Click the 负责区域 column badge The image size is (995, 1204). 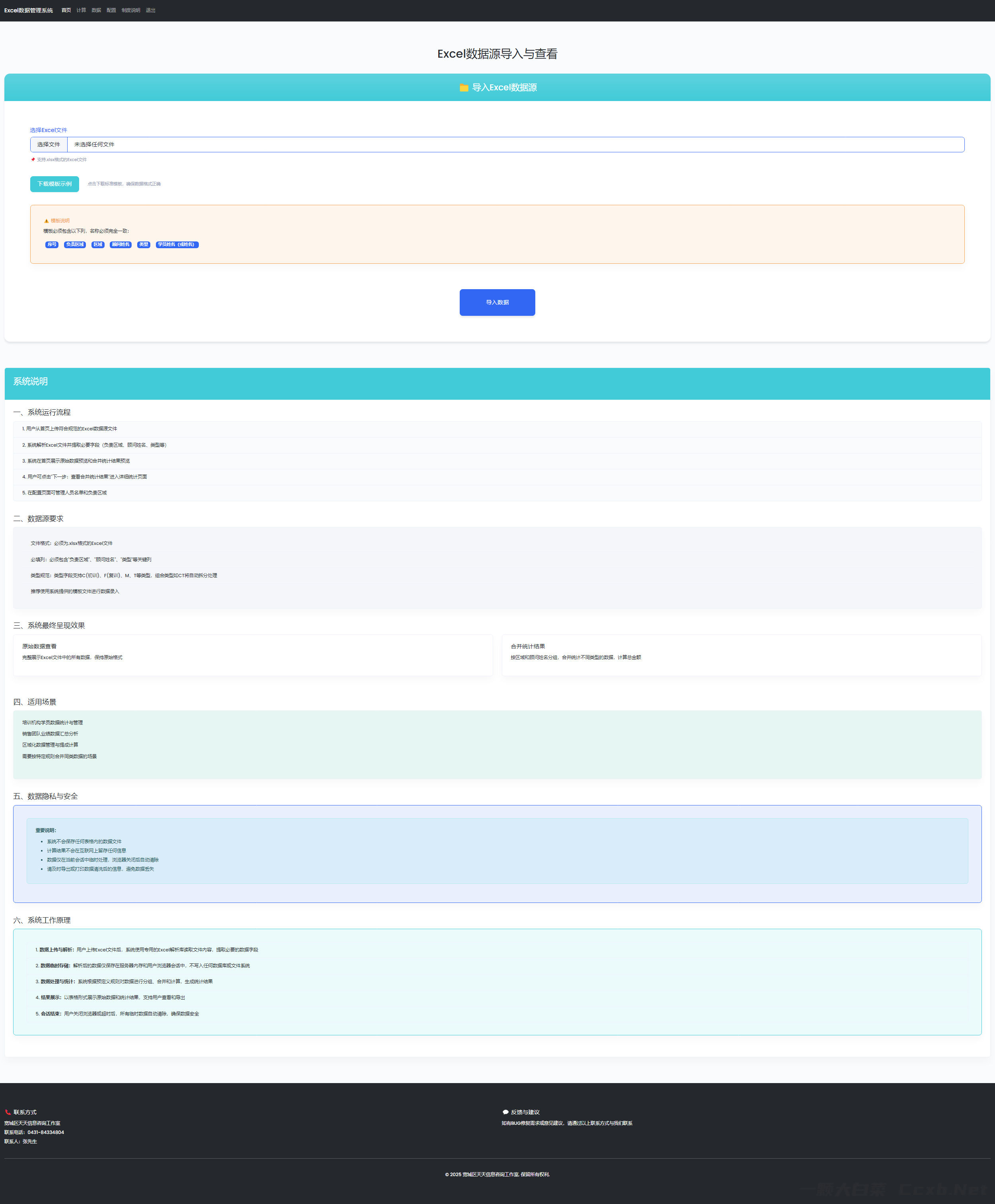[74, 245]
